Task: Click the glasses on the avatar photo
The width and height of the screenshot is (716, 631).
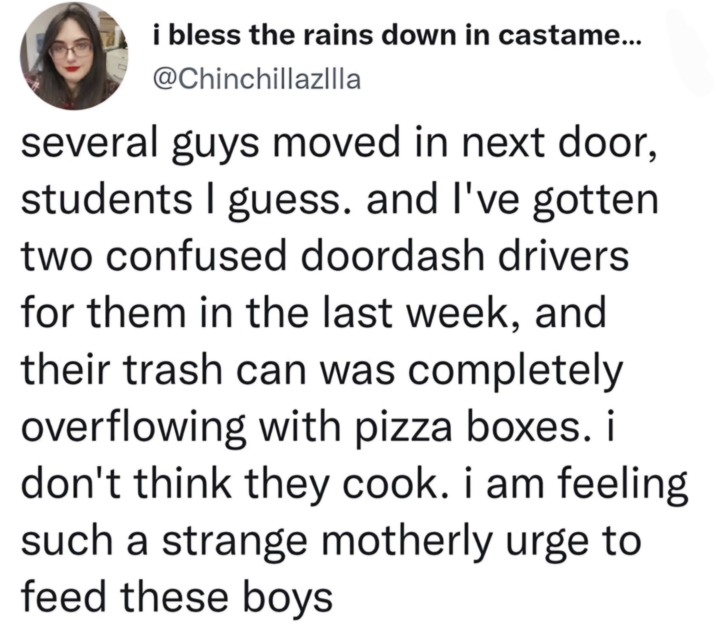Action: click(69, 47)
